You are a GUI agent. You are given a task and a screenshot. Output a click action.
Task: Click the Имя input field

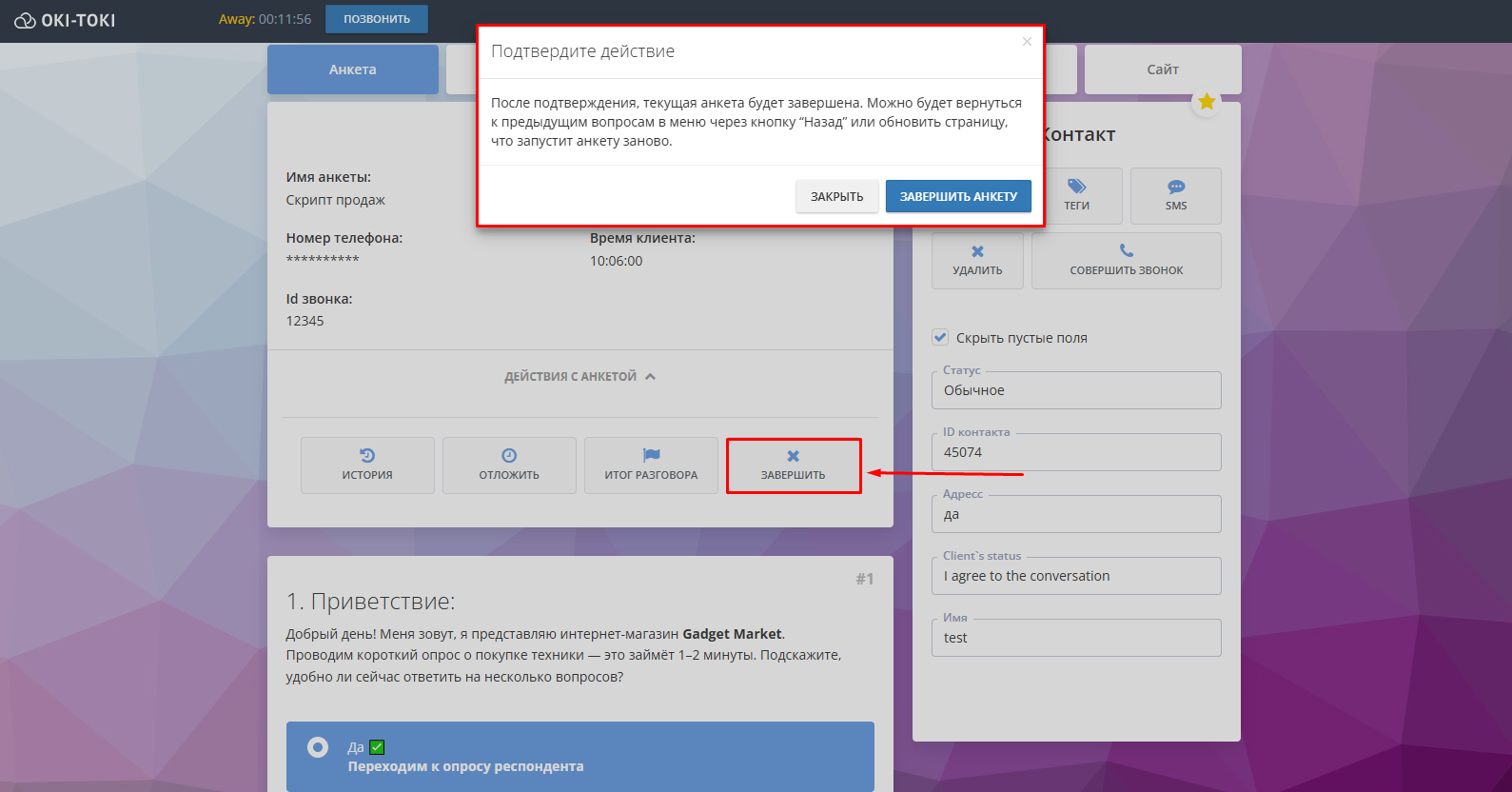(1075, 638)
